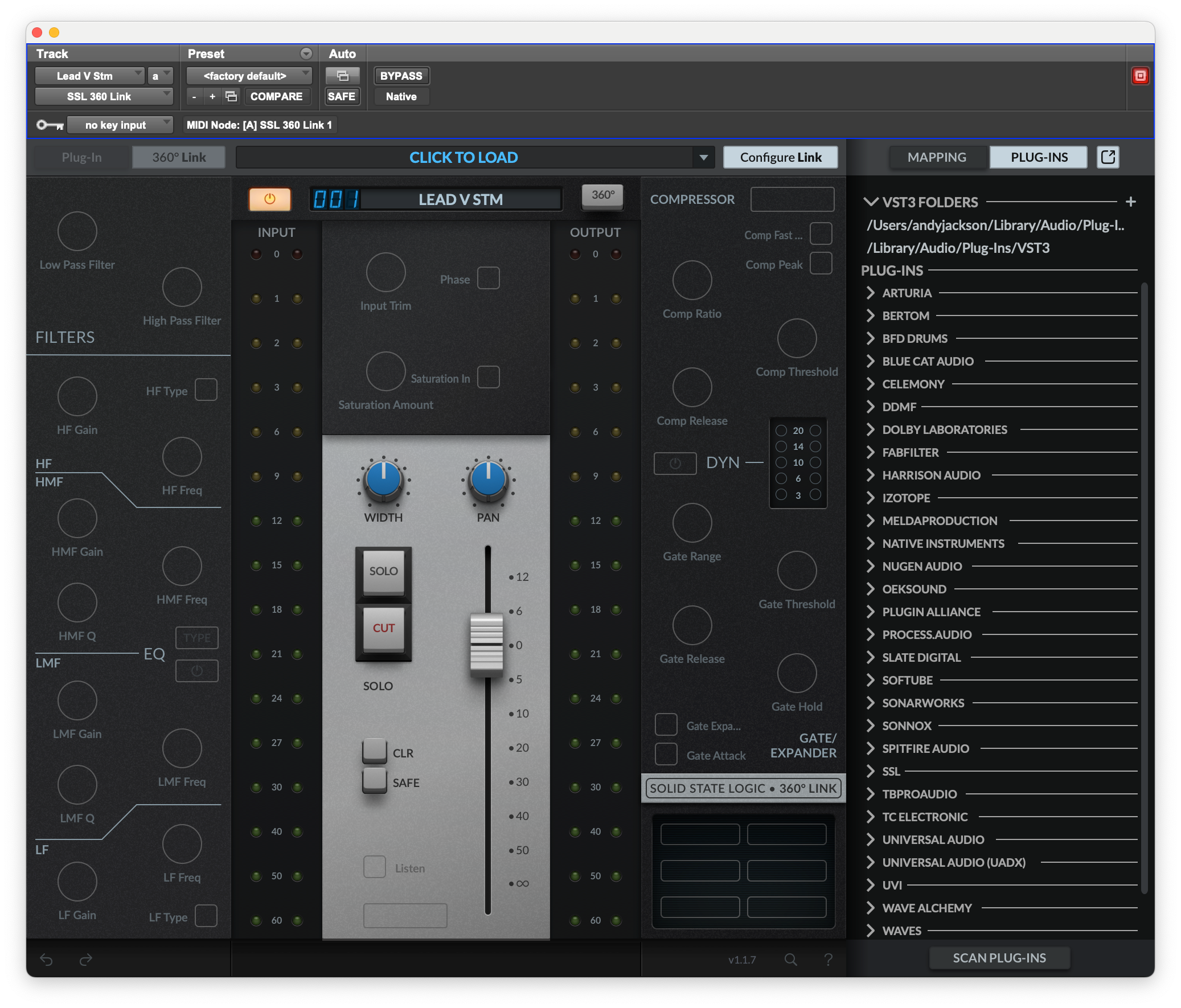Open the Preset menu circular arrow icon
The width and height of the screenshot is (1181, 1008).
[306, 54]
